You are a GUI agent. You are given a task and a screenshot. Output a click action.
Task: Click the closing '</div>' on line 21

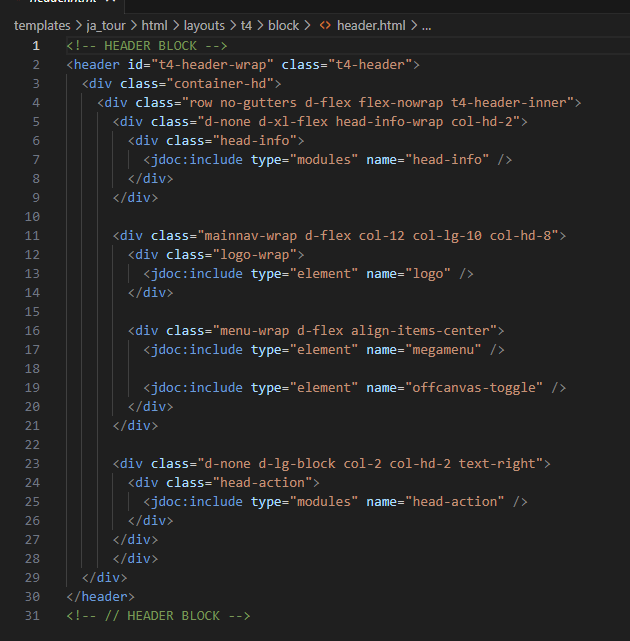coord(135,426)
